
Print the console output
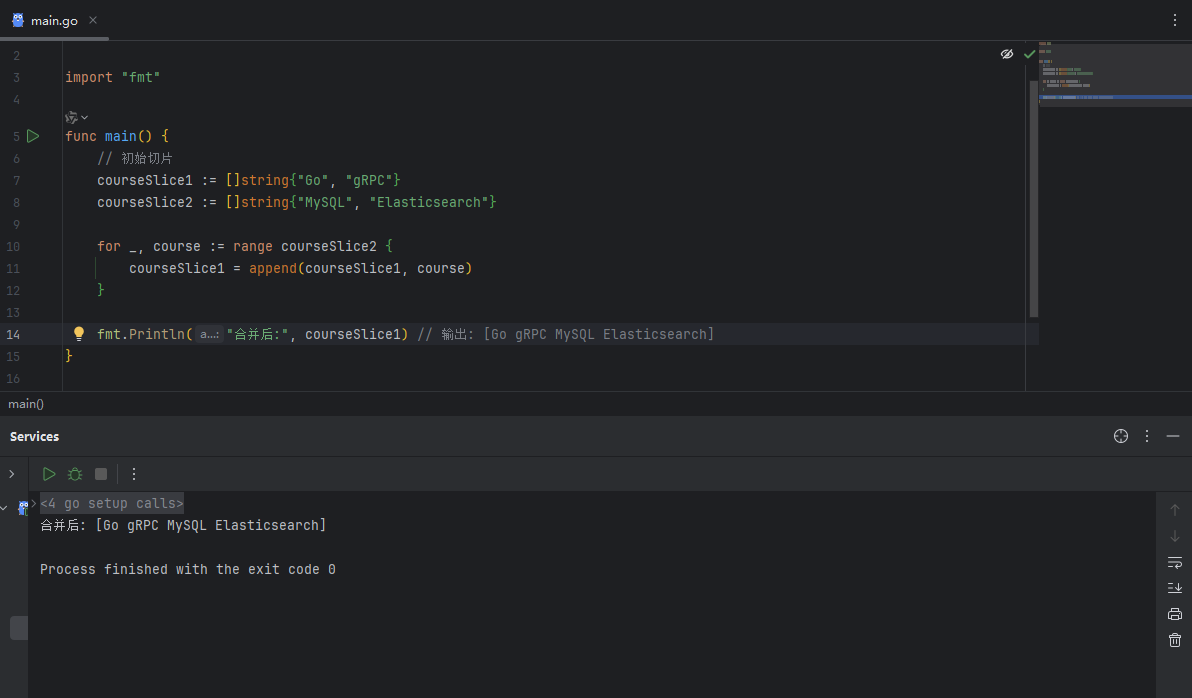pyautogui.click(x=1175, y=614)
